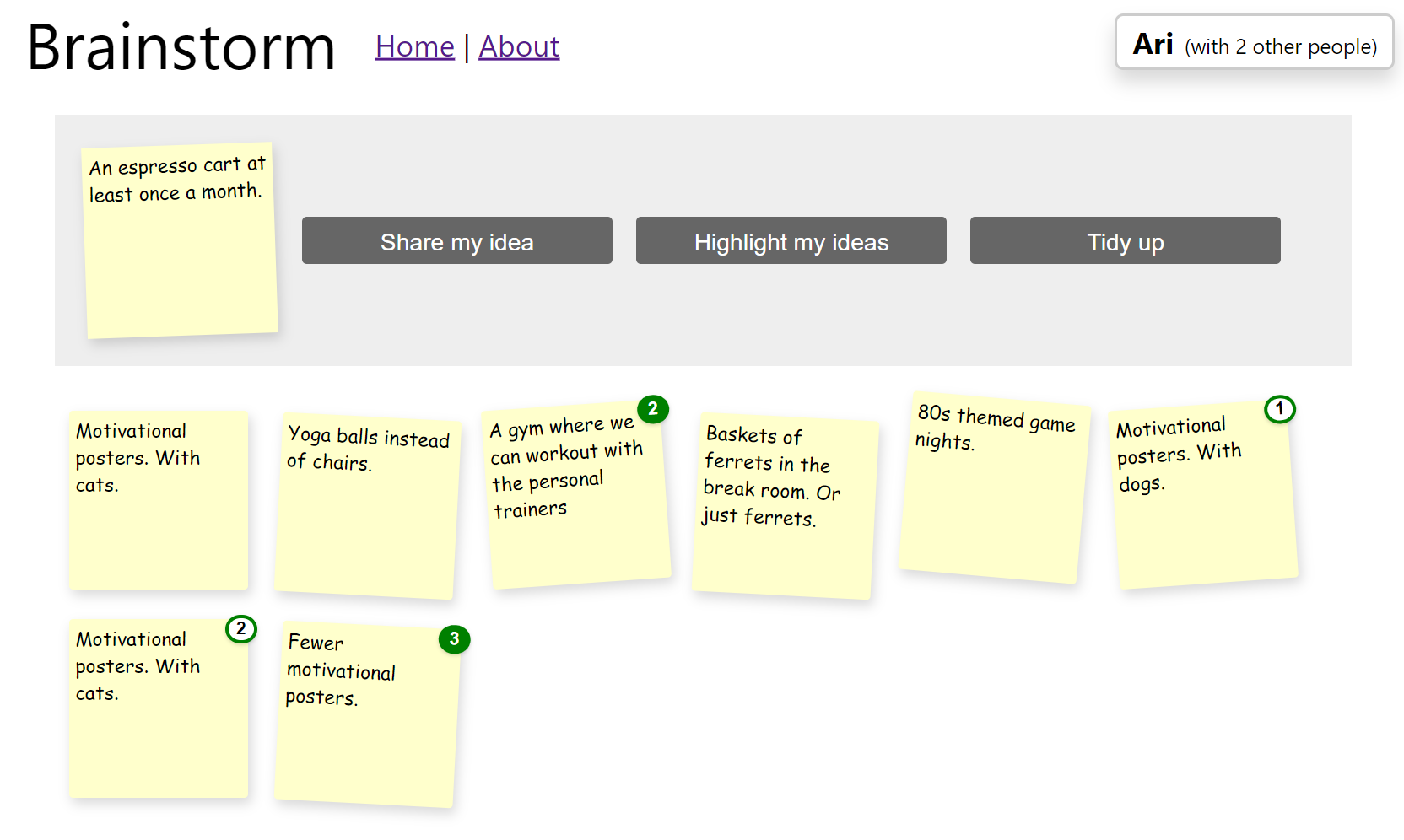Click Highlight my ideas button
Viewport: 1404px width, 840px height.
791,241
